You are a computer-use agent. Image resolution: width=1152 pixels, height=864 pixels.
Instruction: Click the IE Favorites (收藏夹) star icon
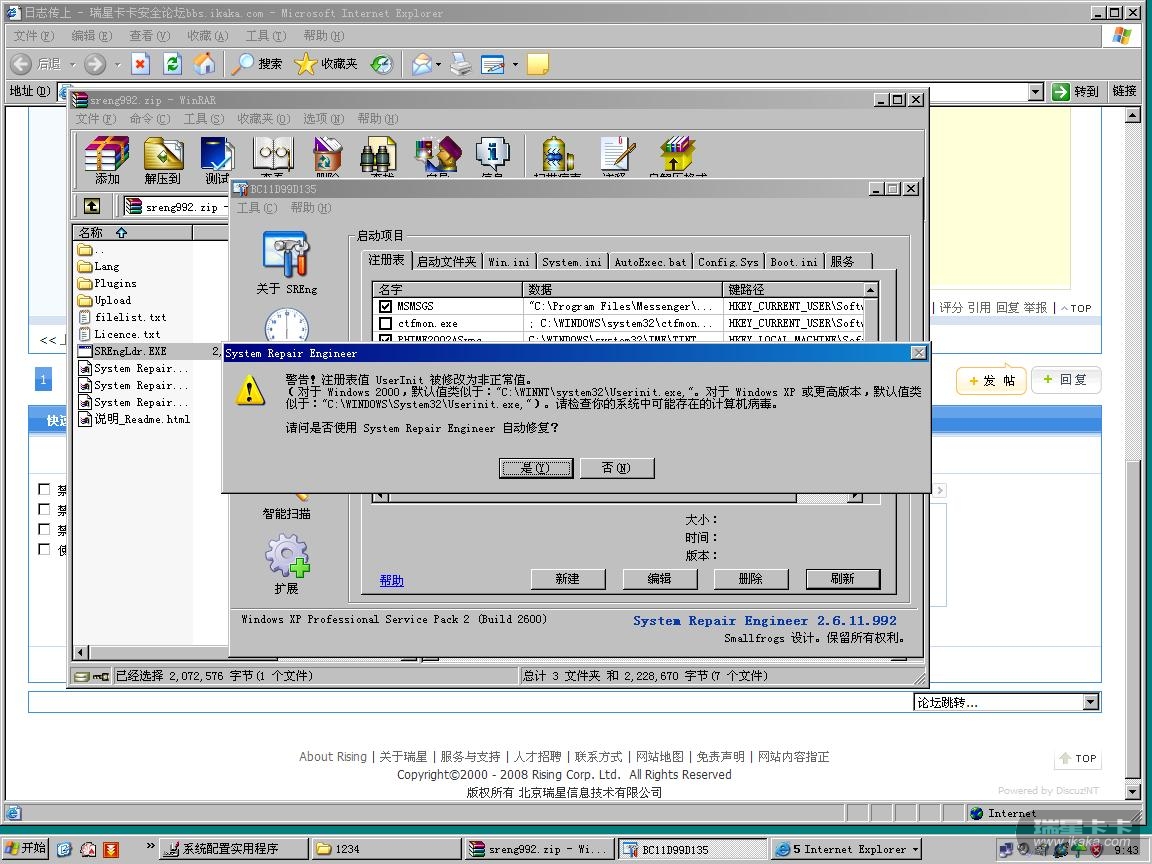306,64
